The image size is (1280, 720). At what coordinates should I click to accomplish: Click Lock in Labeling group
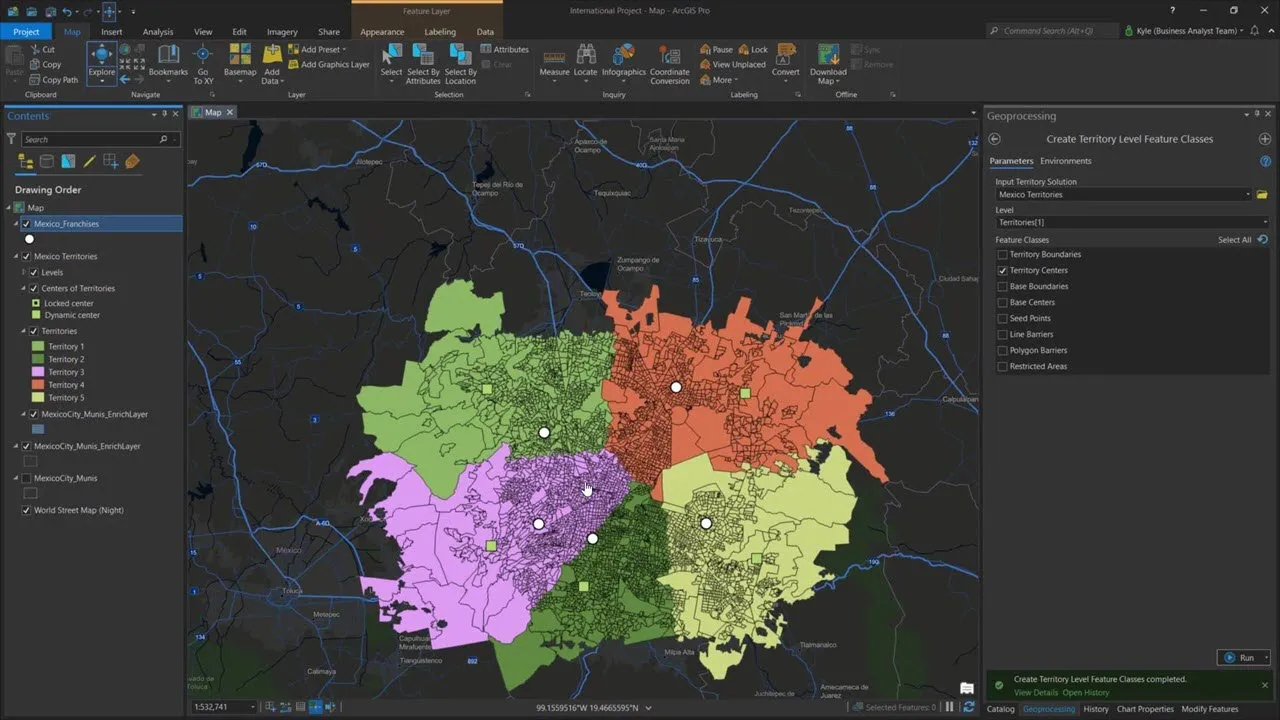point(754,49)
